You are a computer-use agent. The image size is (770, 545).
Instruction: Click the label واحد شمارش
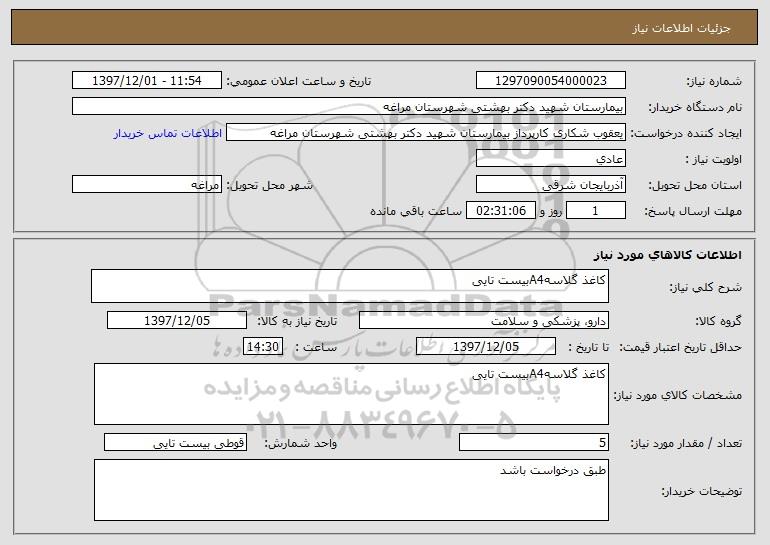point(301,443)
